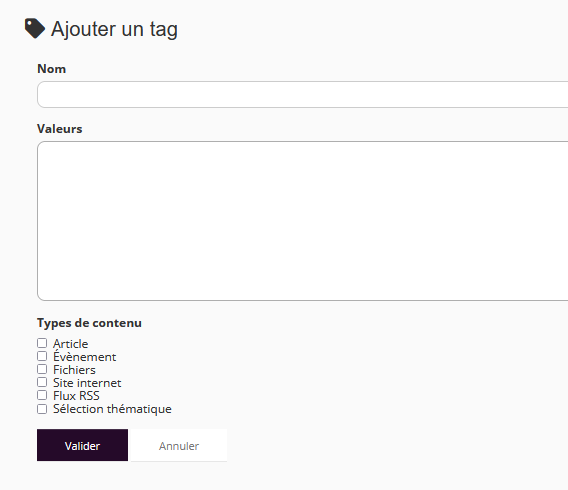
Task: Click the 'Valeurs' field label
Action: tap(59, 129)
